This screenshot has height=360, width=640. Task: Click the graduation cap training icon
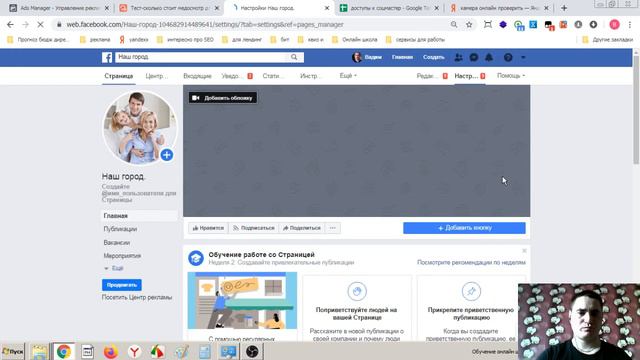[196, 258]
